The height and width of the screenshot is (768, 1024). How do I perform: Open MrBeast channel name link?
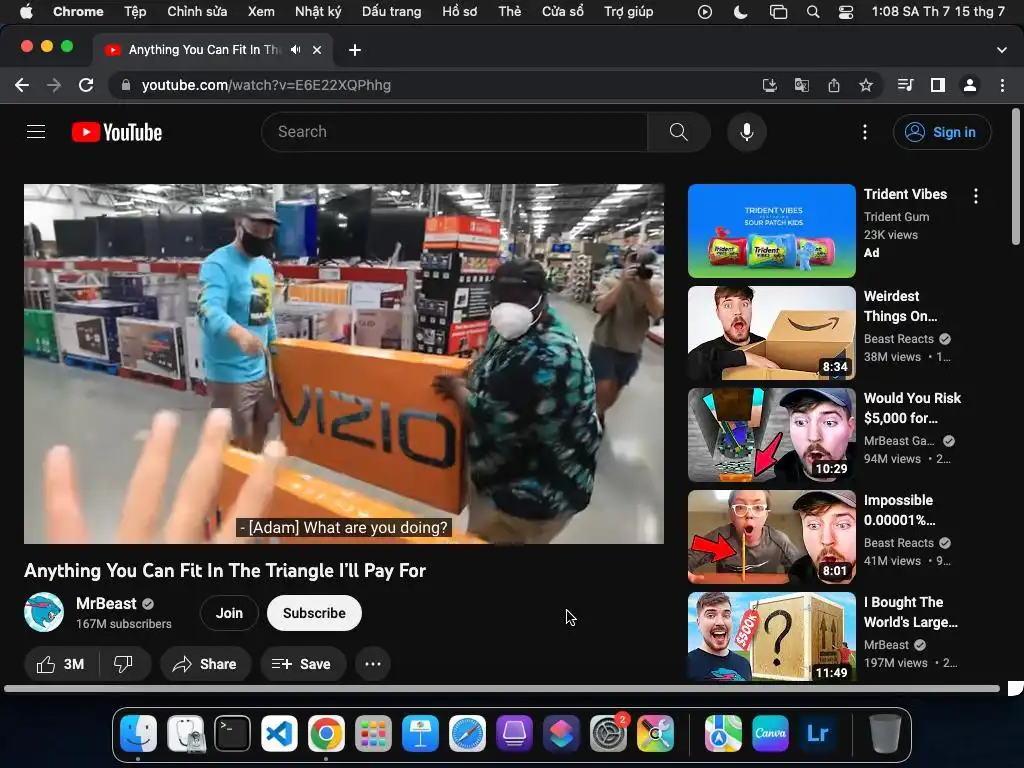coord(106,603)
